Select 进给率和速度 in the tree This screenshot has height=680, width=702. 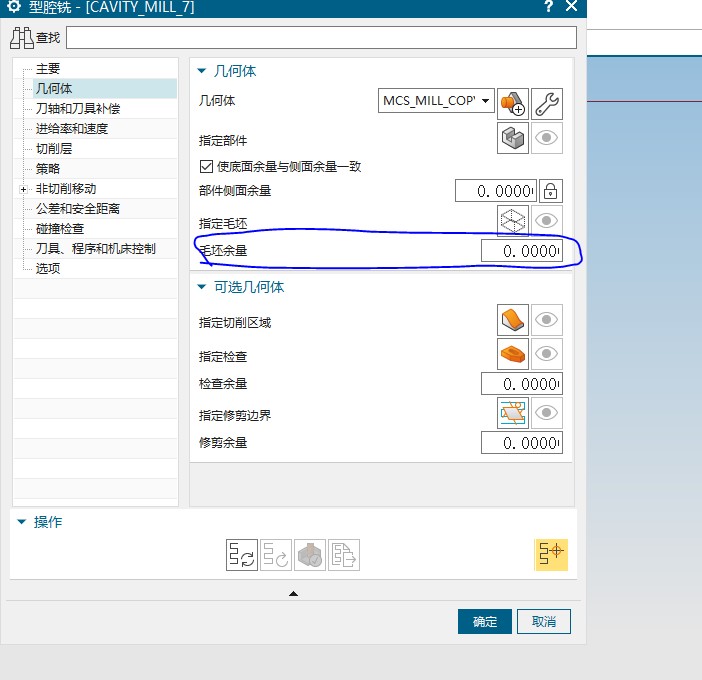72,129
